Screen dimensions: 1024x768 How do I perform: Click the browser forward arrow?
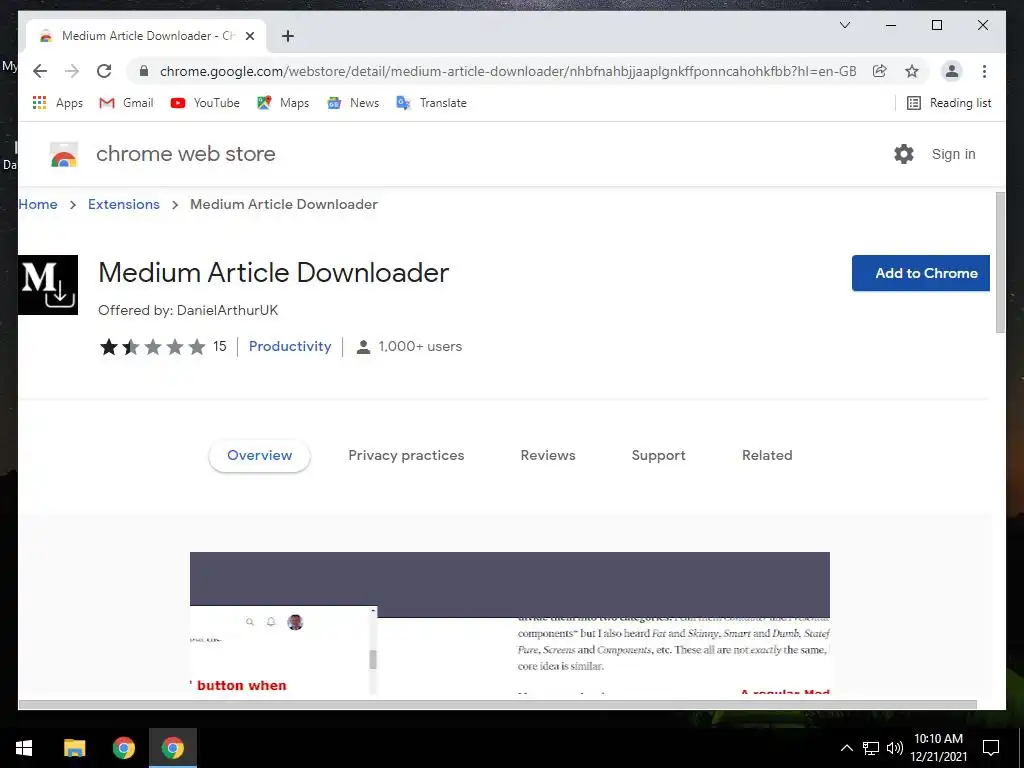(72, 71)
